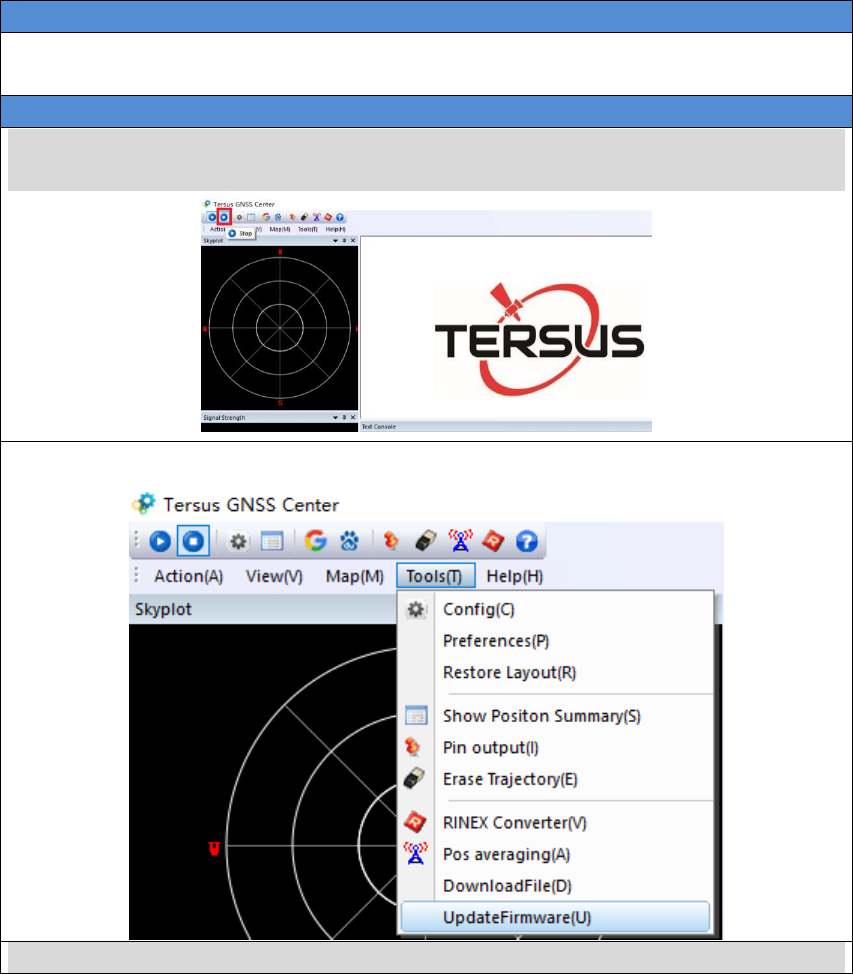Viewport: 853px width, 974px height.
Task: Open Action(A) menu in the window with open Tools menu
Action: (188, 576)
